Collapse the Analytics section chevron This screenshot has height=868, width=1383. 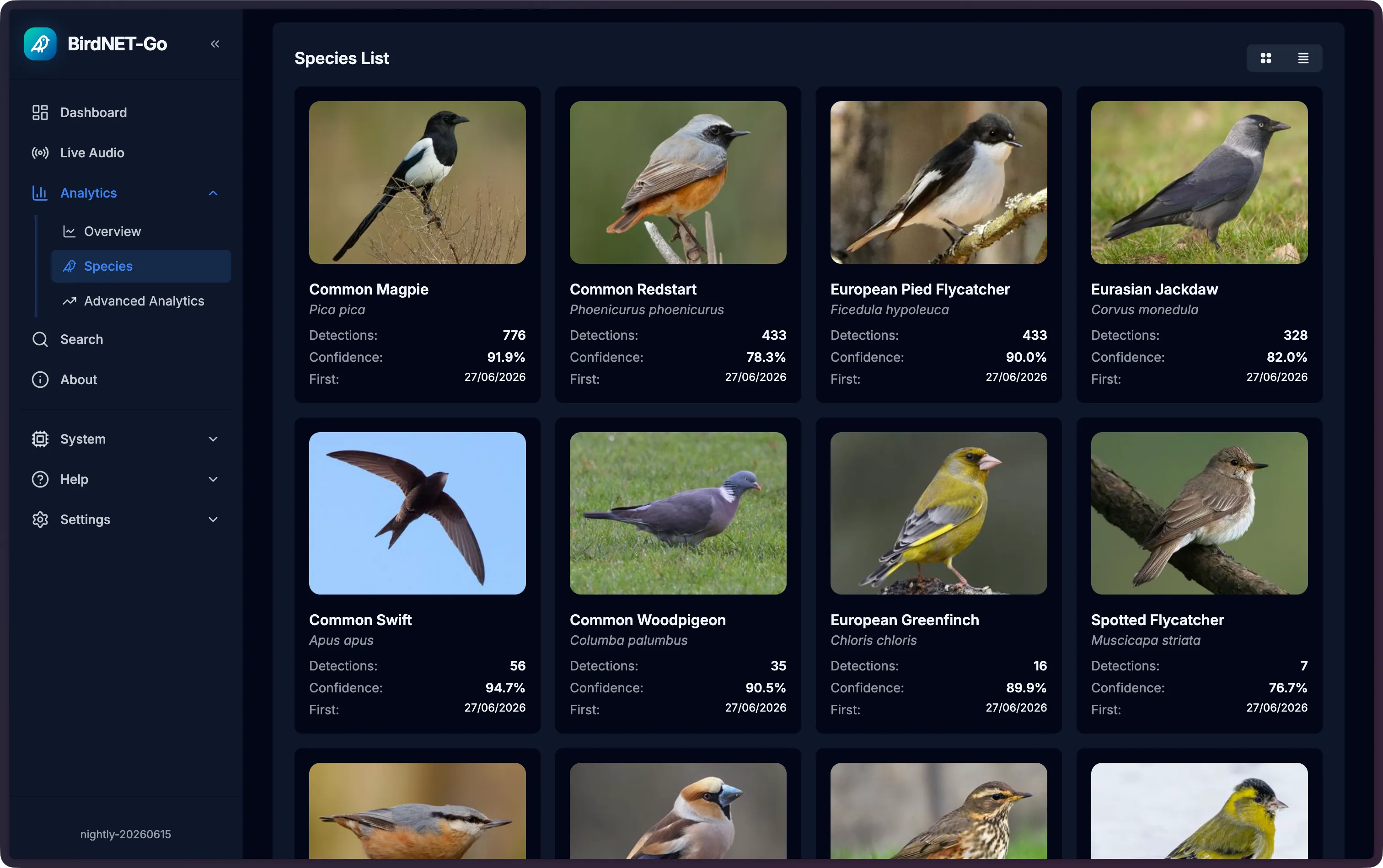coord(213,193)
